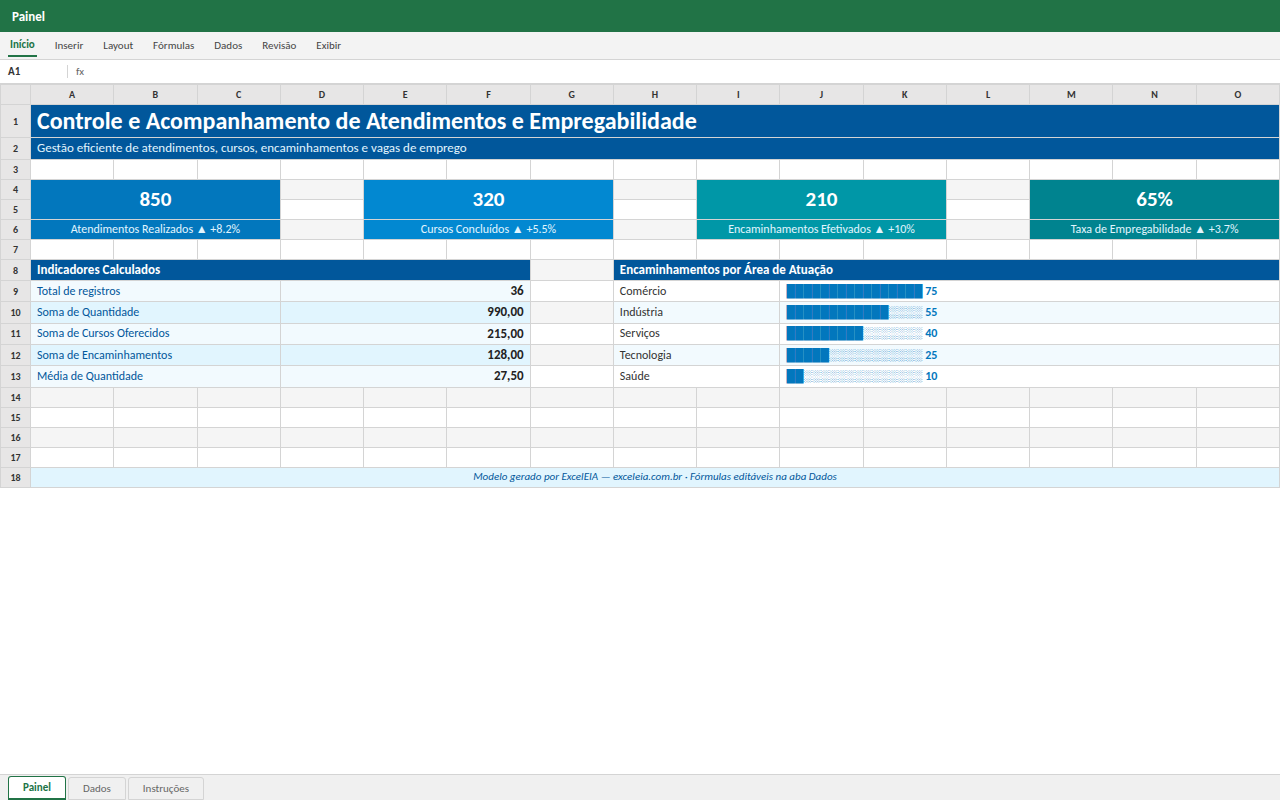Click the Indústria row label

point(697,313)
